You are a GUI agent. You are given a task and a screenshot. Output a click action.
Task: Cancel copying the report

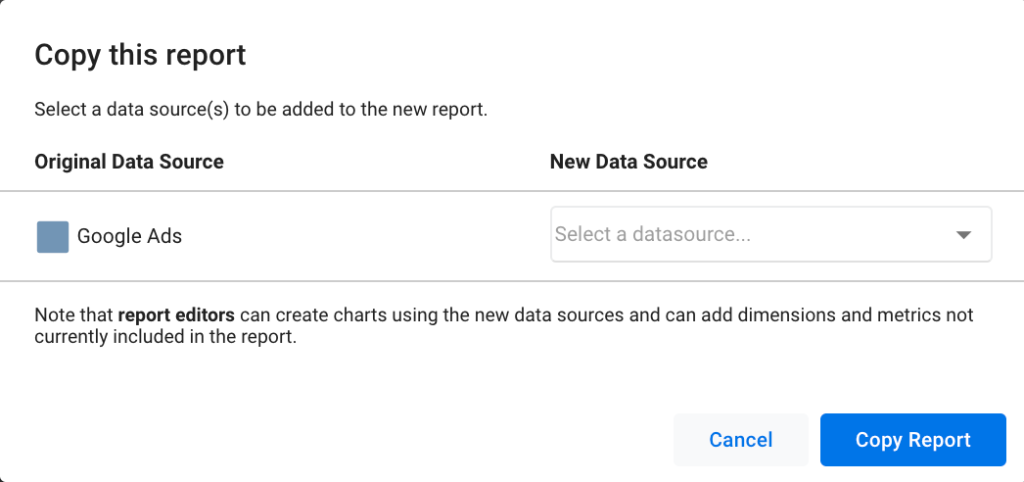(741, 440)
